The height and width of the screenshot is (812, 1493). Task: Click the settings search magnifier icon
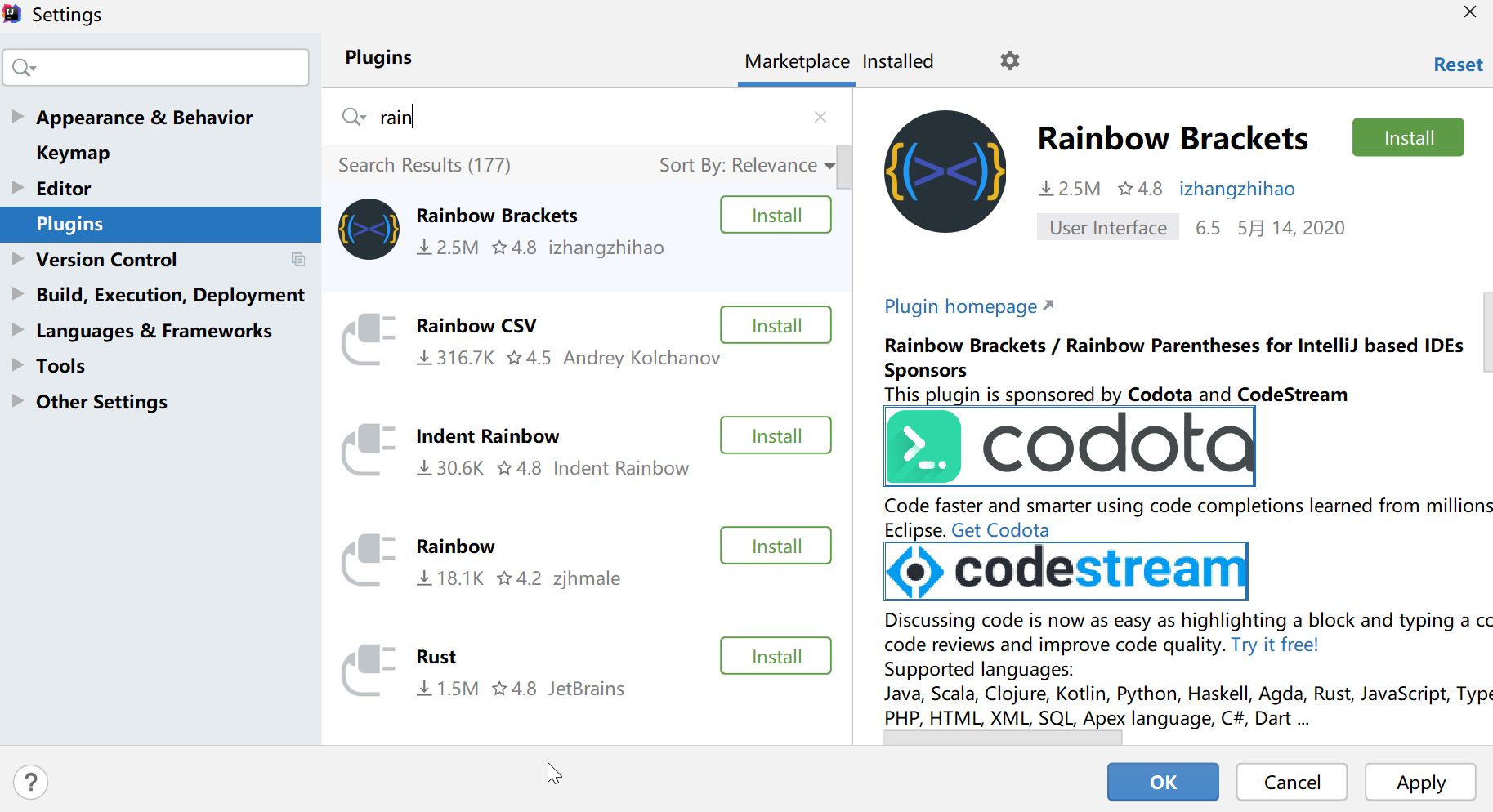(x=24, y=68)
